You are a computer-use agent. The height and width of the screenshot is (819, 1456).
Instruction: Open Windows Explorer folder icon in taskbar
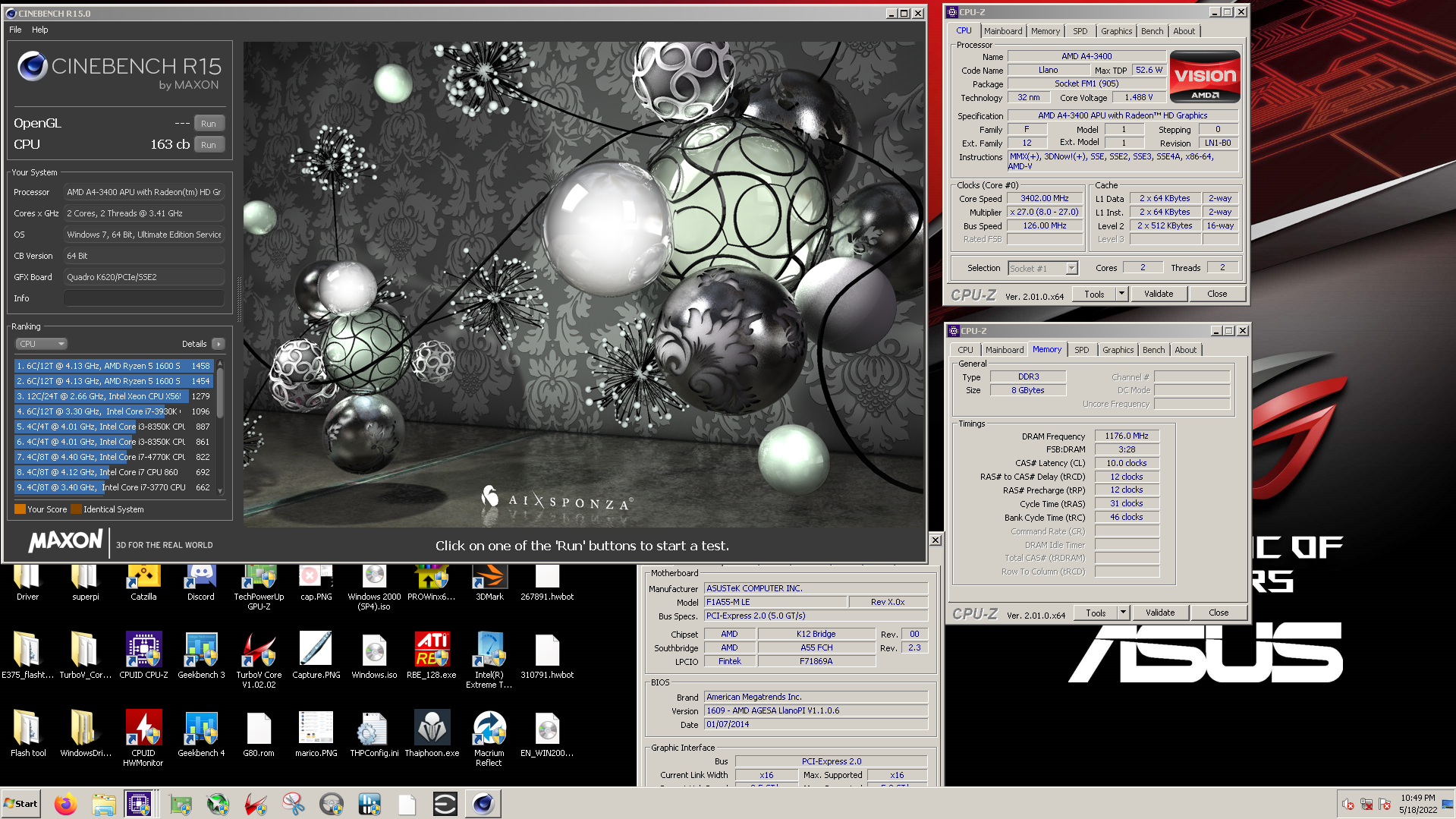point(104,804)
